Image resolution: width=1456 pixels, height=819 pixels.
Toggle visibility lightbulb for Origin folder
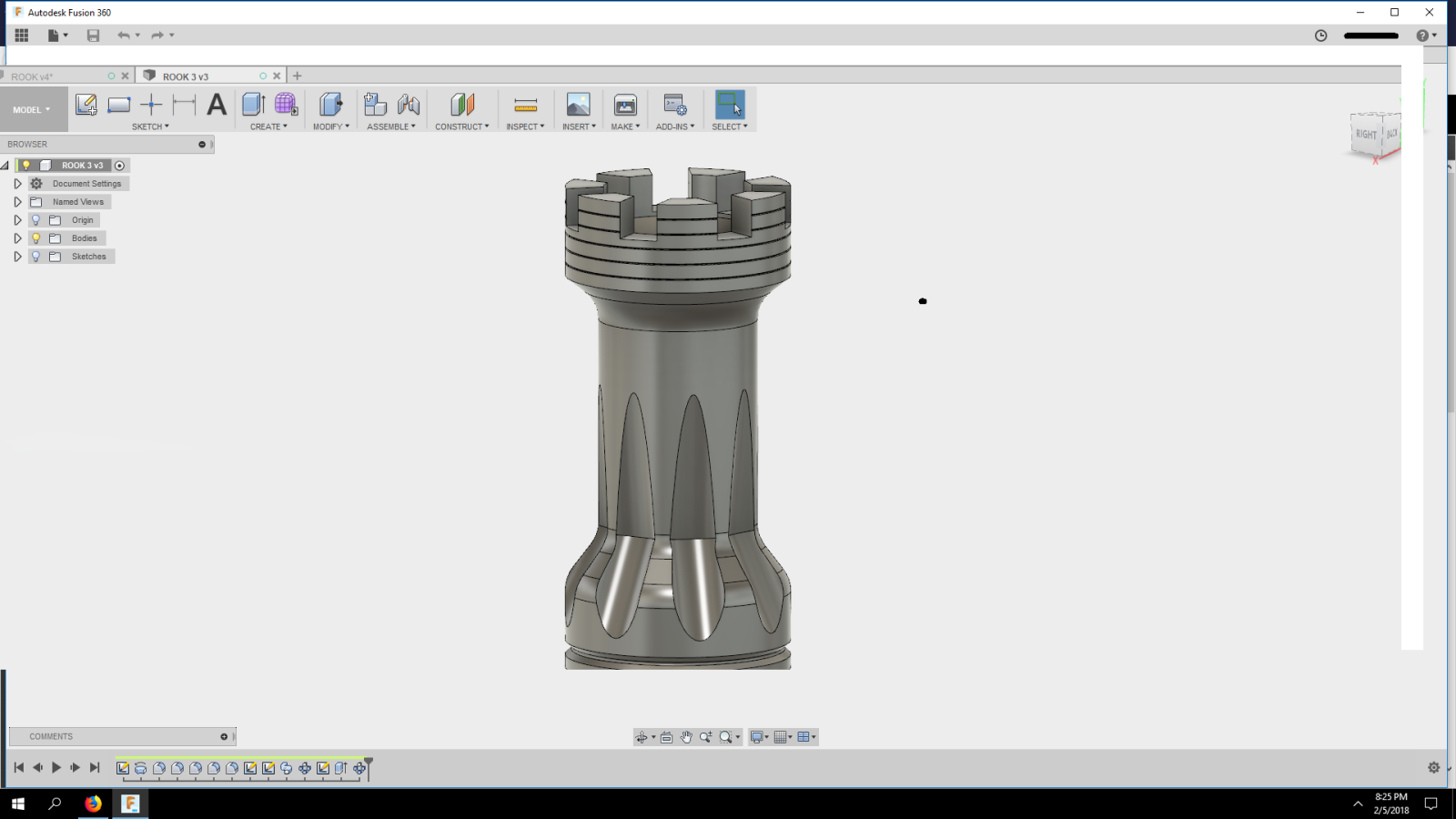tap(36, 220)
